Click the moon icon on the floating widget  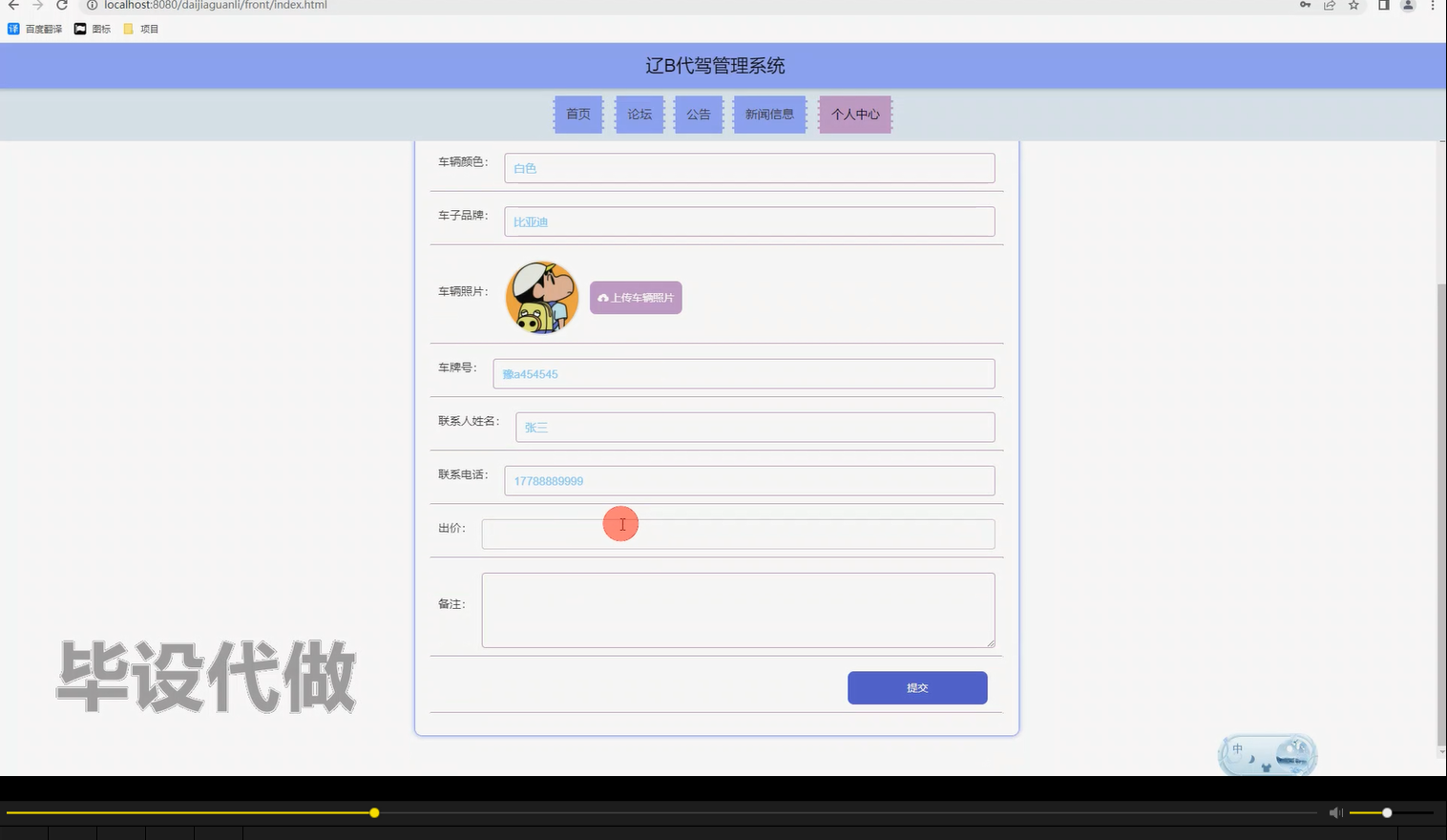[x=1252, y=760]
